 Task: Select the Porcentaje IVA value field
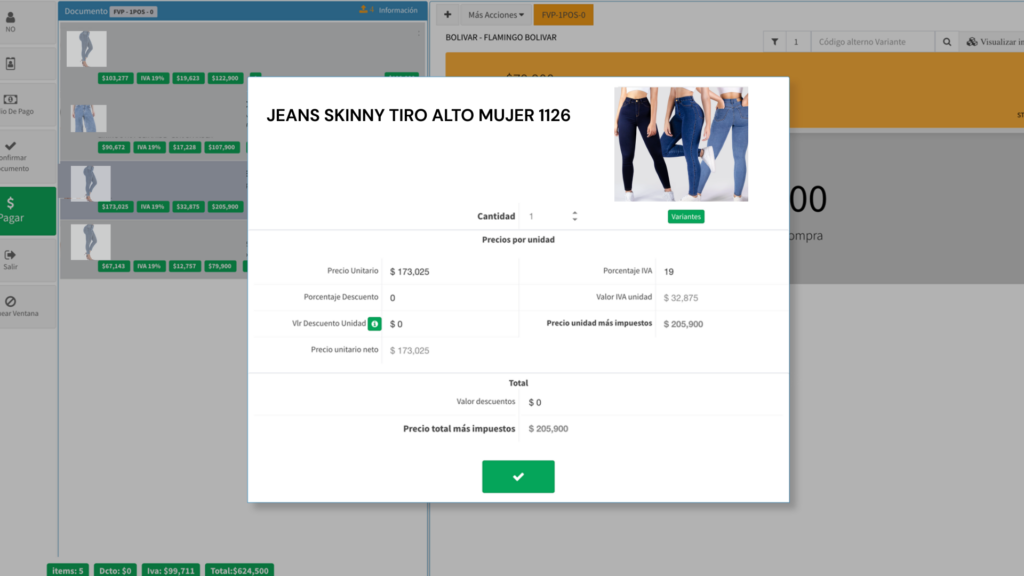click(x=720, y=271)
